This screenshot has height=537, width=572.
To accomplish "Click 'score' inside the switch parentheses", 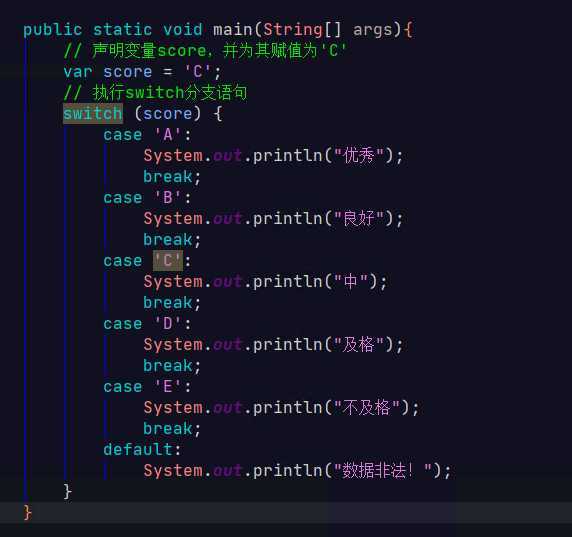I will [x=167, y=114].
